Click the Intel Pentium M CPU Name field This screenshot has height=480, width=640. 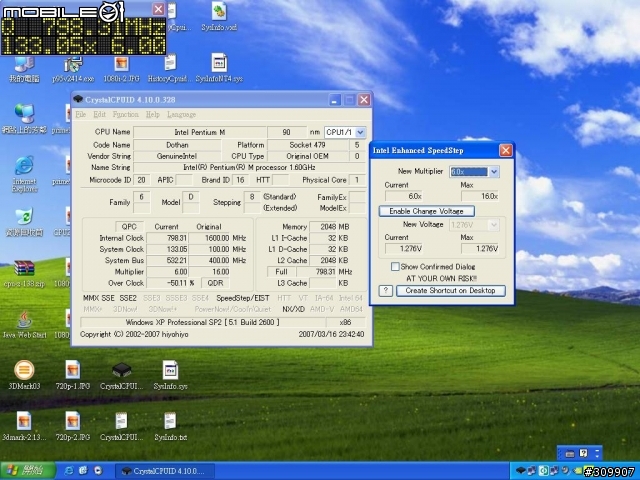200,132
